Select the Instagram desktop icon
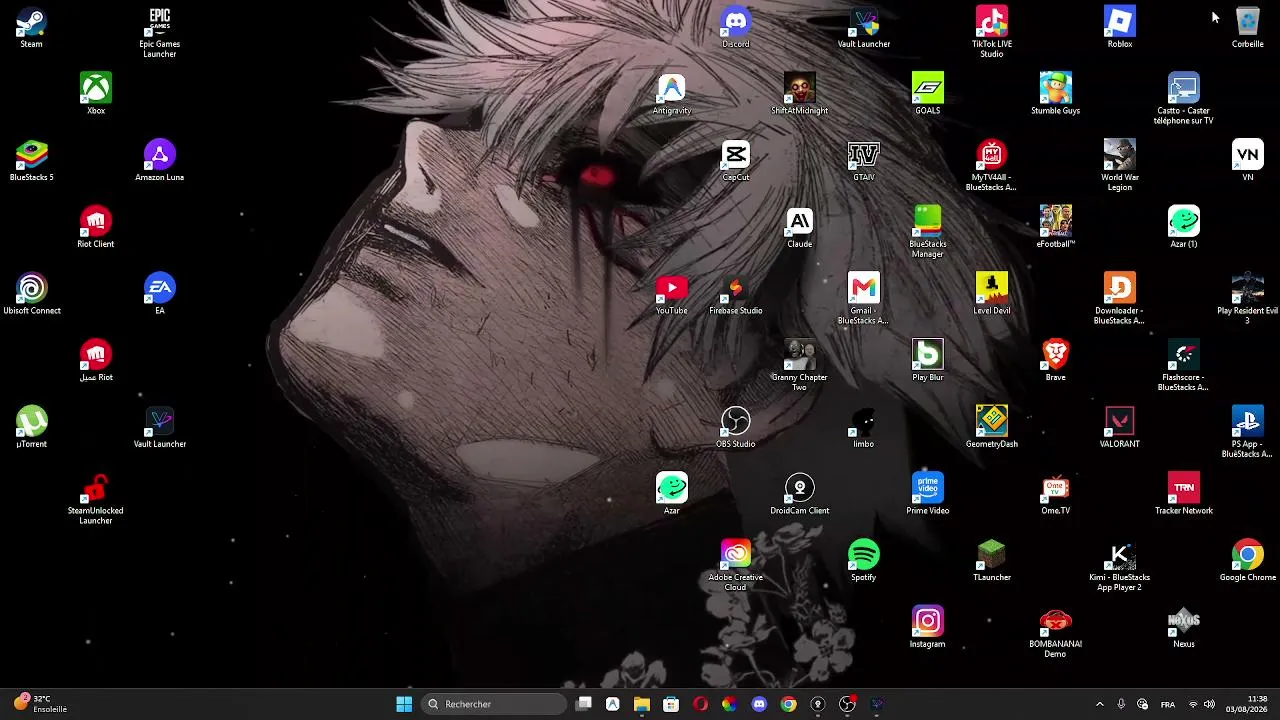Image resolution: width=1280 pixels, height=720 pixels. (928, 628)
